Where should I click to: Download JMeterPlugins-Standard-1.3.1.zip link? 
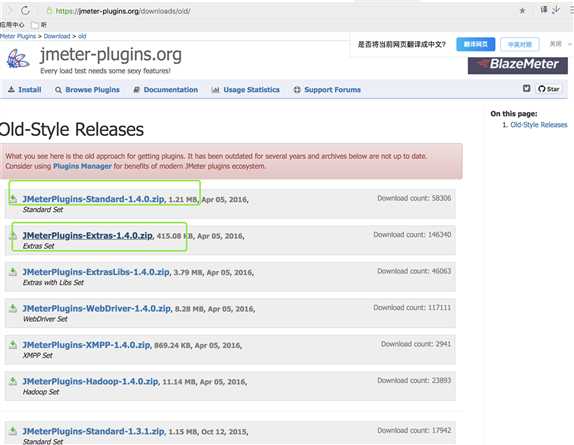[x=94, y=431]
